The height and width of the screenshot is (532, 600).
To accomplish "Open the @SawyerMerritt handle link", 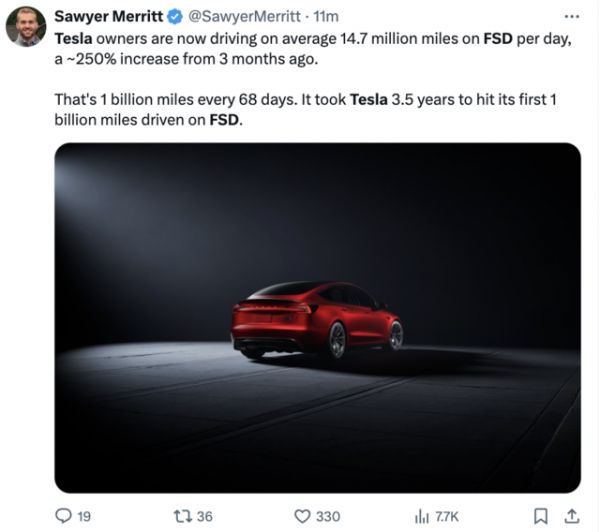I will pos(244,17).
